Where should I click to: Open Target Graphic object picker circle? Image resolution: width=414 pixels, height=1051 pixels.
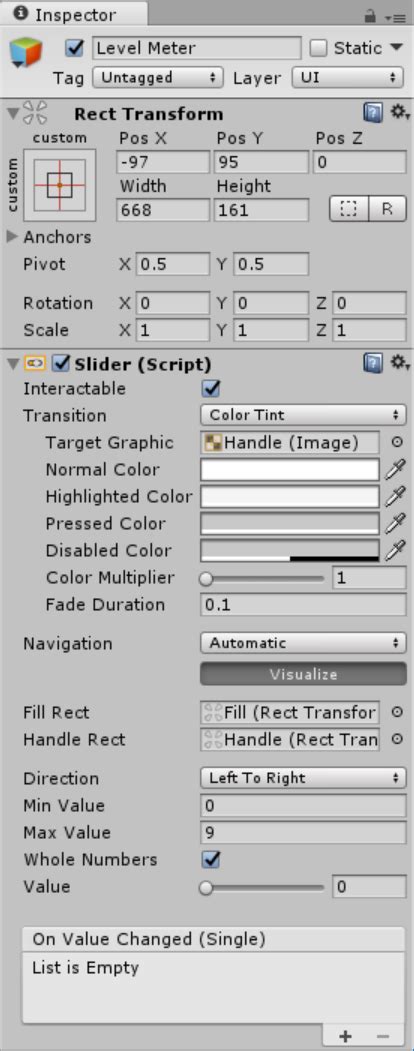(397, 442)
